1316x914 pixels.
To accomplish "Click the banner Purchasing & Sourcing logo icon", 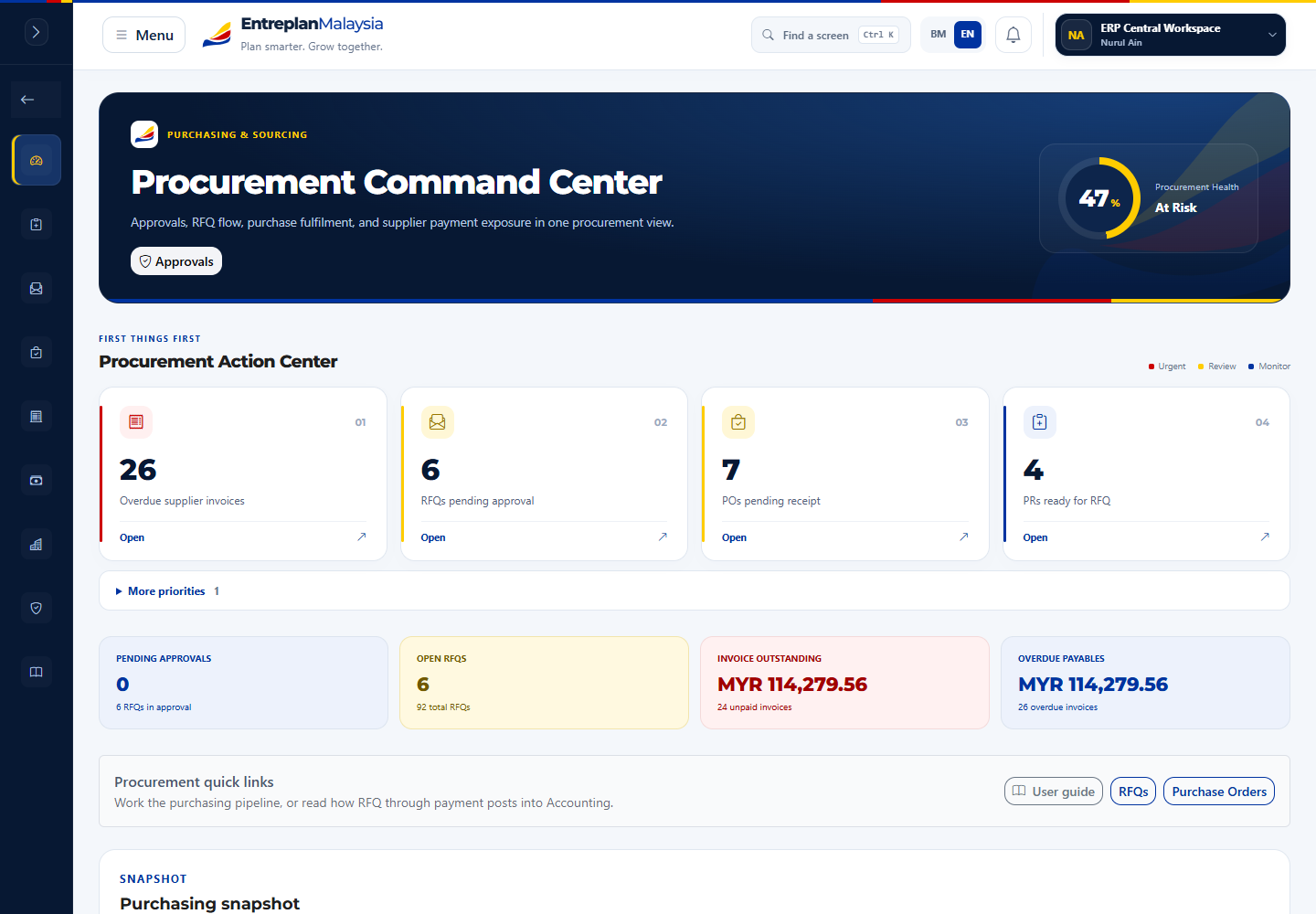I will 144,134.
